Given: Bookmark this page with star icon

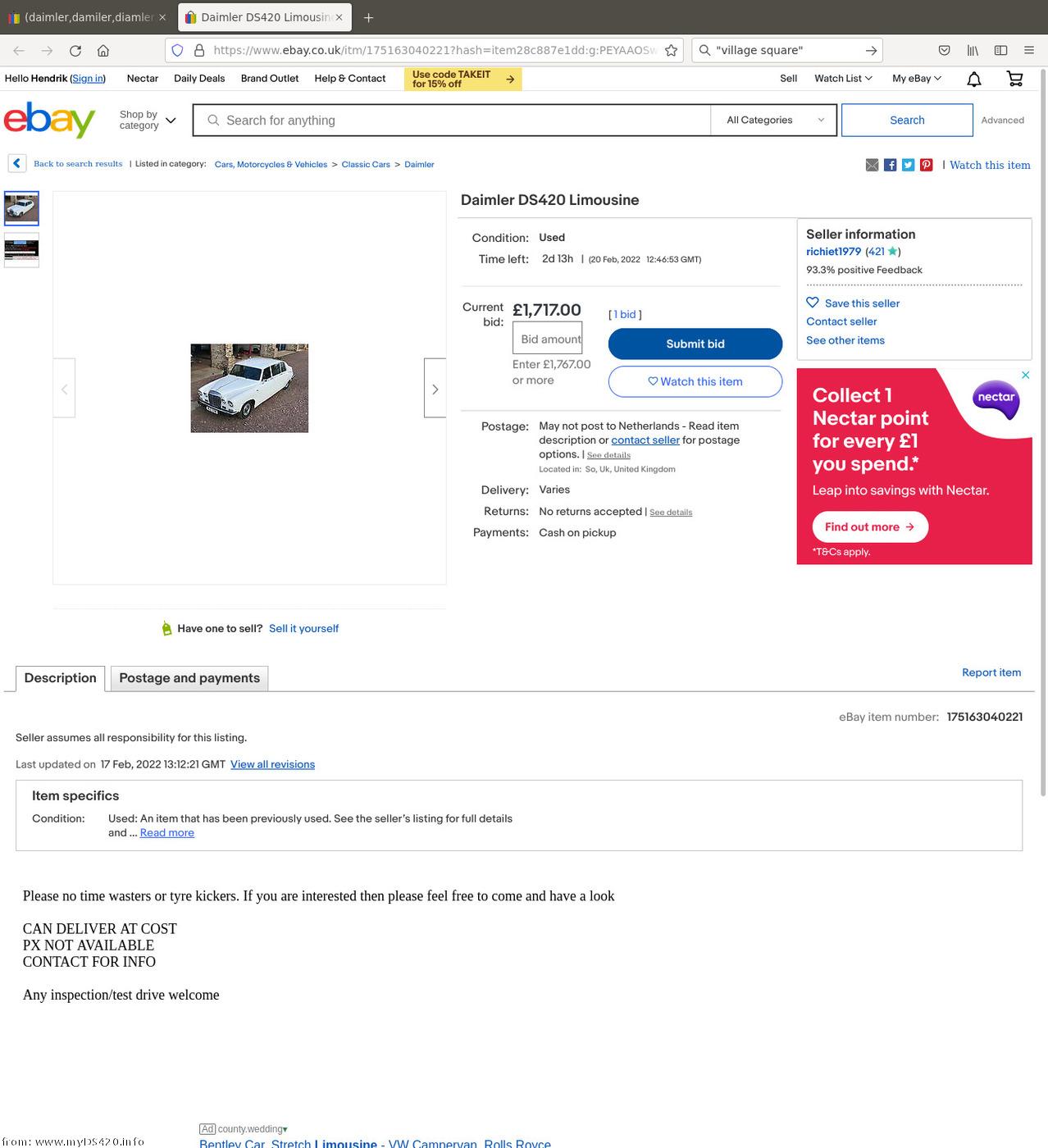Looking at the screenshot, I should [671, 51].
